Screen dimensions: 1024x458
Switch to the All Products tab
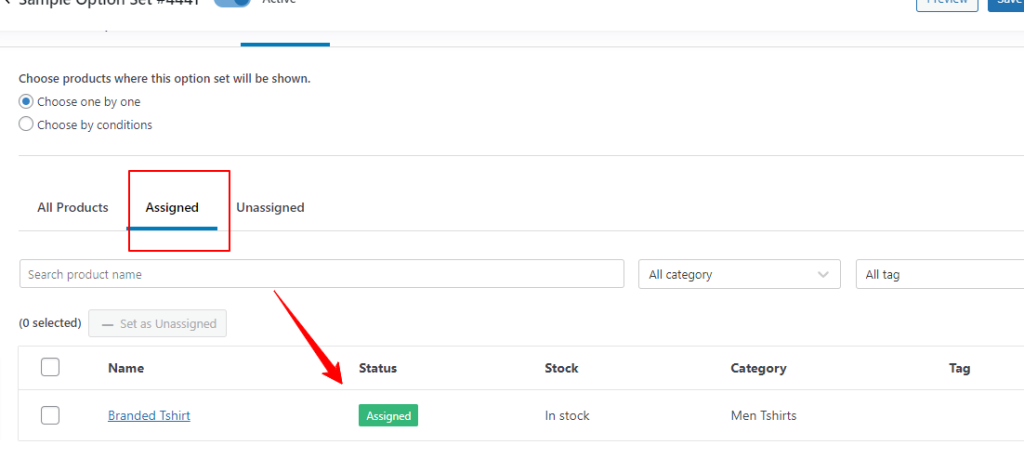72,207
